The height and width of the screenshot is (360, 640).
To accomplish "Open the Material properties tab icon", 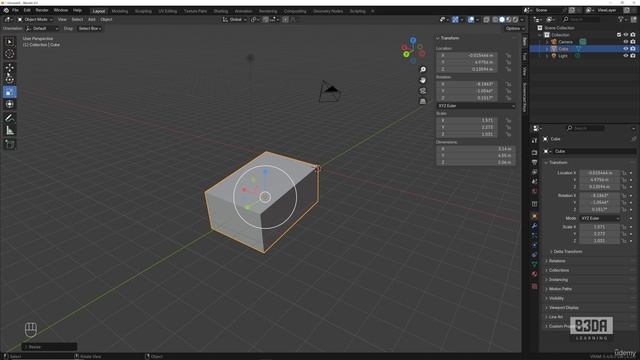I will (534, 274).
